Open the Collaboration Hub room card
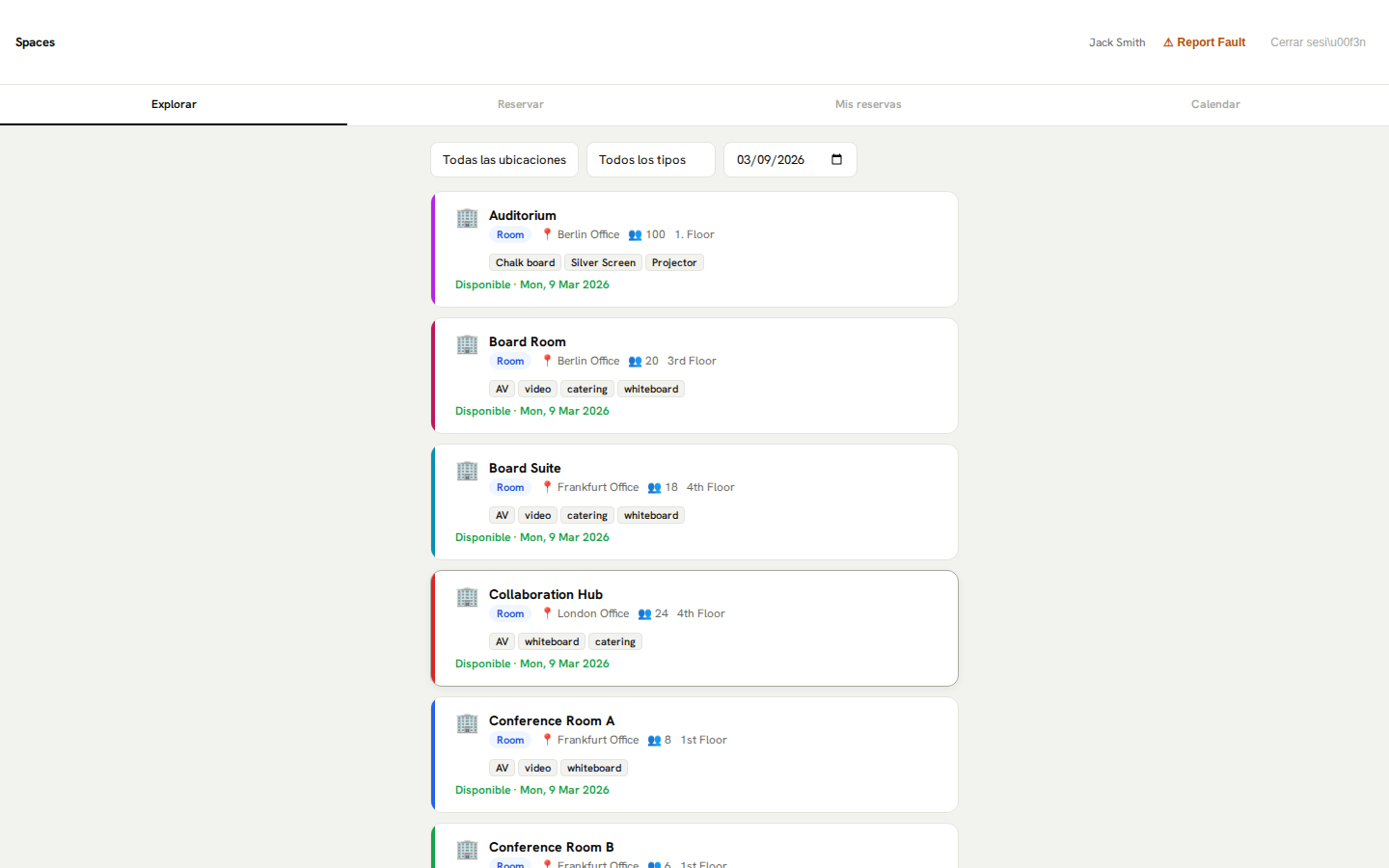This screenshot has height=868, width=1389. pos(772,627)
